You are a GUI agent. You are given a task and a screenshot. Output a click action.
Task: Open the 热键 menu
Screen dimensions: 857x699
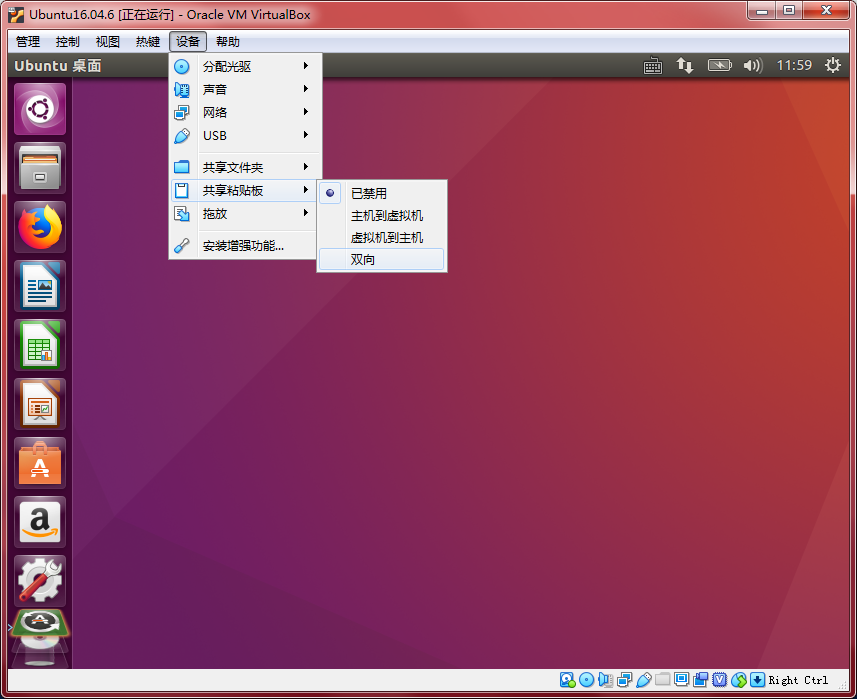point(148,42)
